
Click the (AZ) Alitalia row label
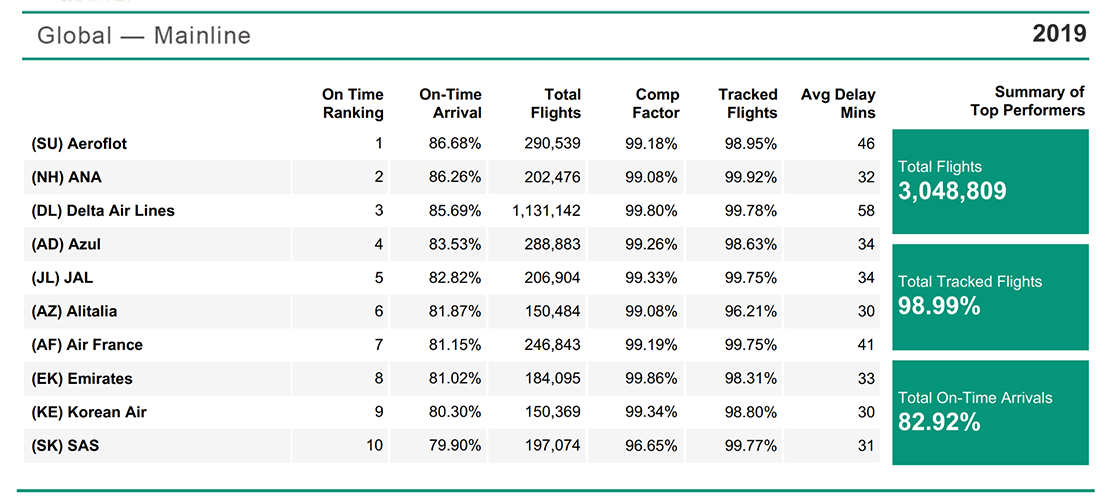click(74, 311)
